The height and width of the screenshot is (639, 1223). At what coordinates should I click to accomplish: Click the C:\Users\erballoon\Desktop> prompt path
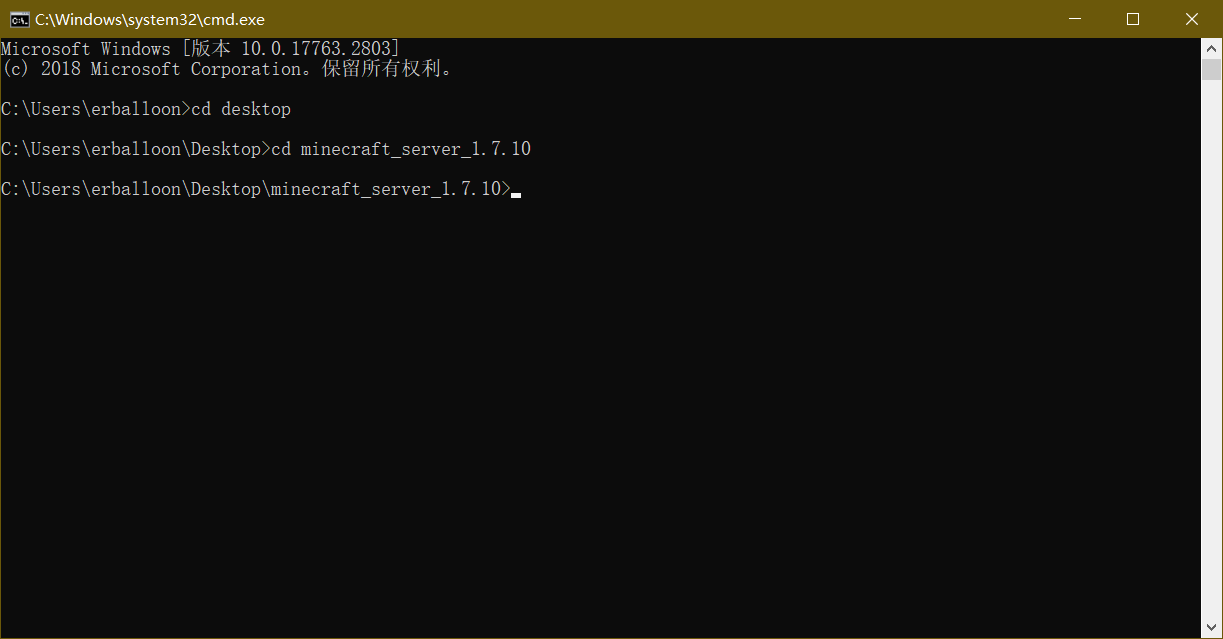click(x=135, y=149)
